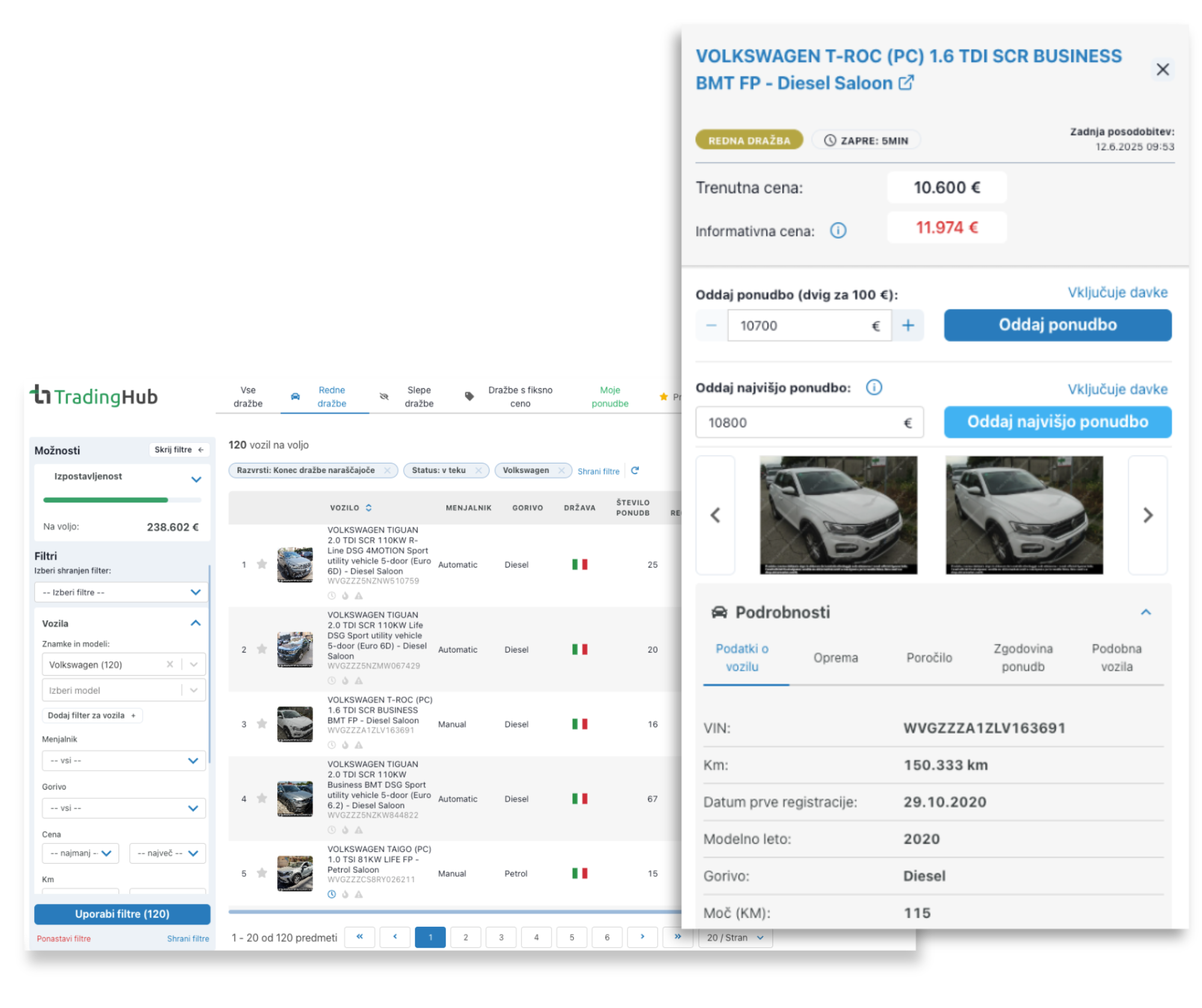Click the Oddaj najvišjo ponudbo button
The image size is (1202, 1008).
coord(1058,422)
